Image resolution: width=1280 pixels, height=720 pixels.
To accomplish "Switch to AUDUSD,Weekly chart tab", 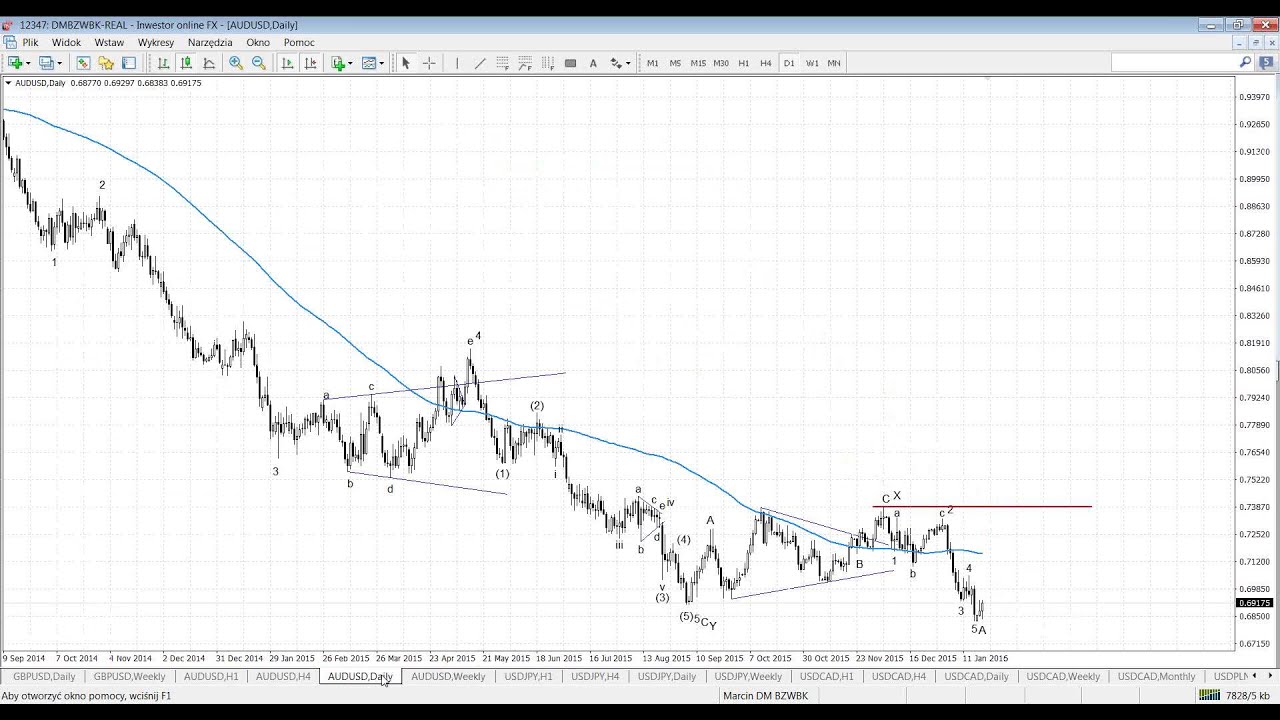I will click(x=448, y=677).
